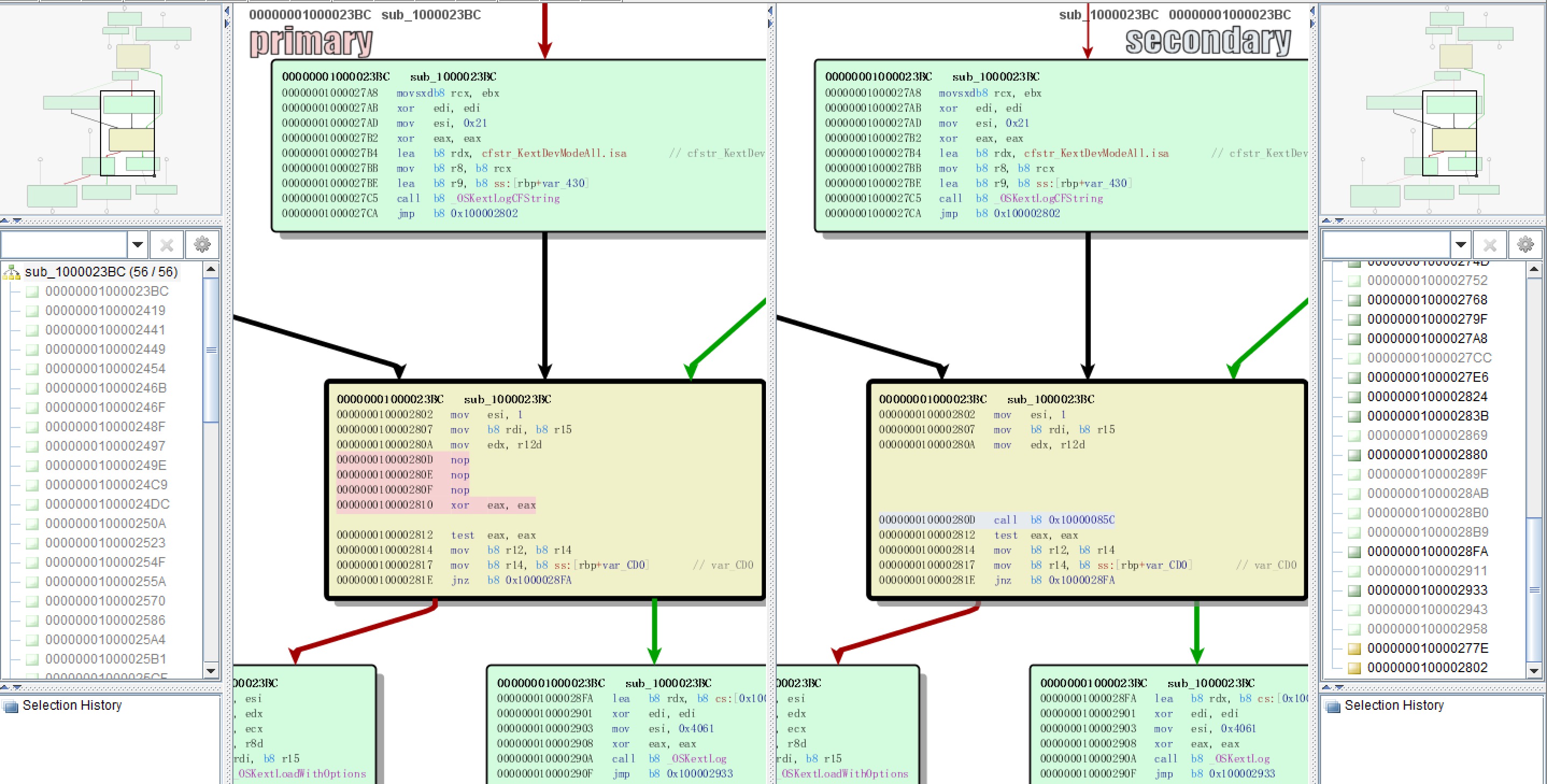Click the right search clear X button
This screenshot has width=1547, height=784.
pos(1490,244)
